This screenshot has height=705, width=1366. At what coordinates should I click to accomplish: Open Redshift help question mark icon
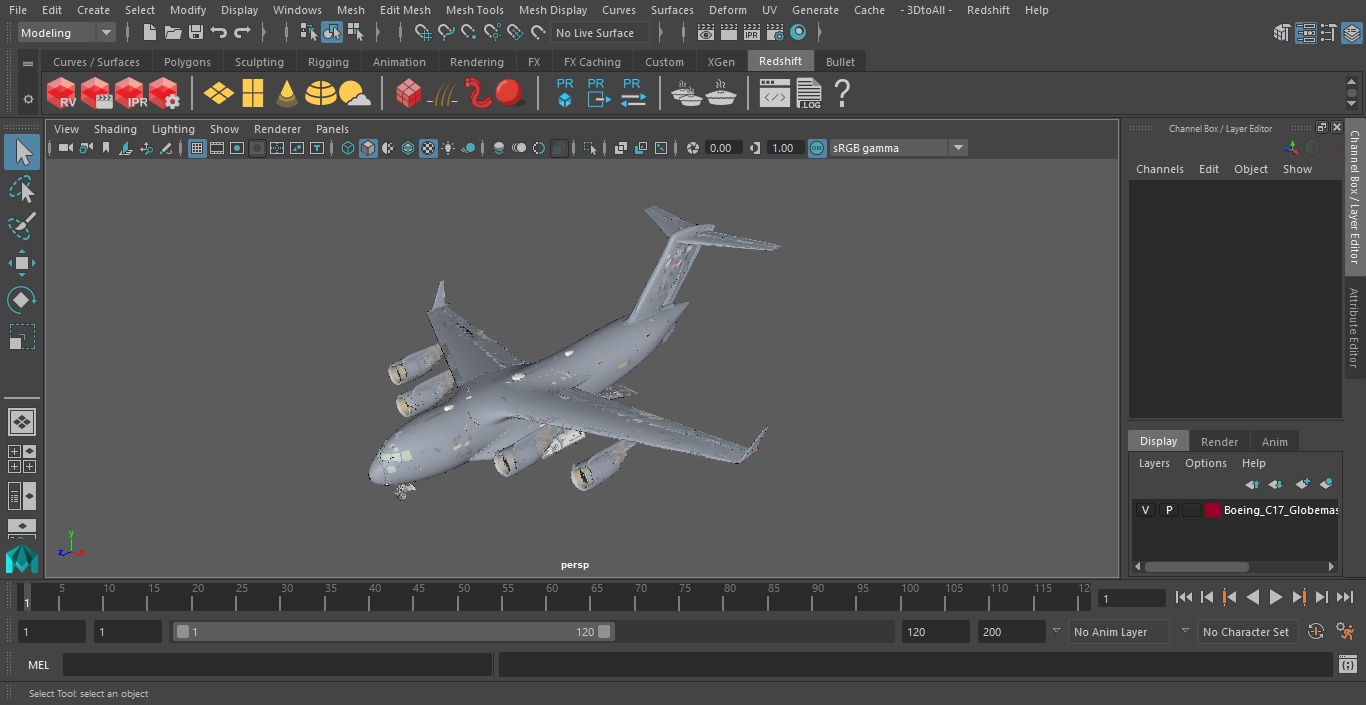(842, 93)
